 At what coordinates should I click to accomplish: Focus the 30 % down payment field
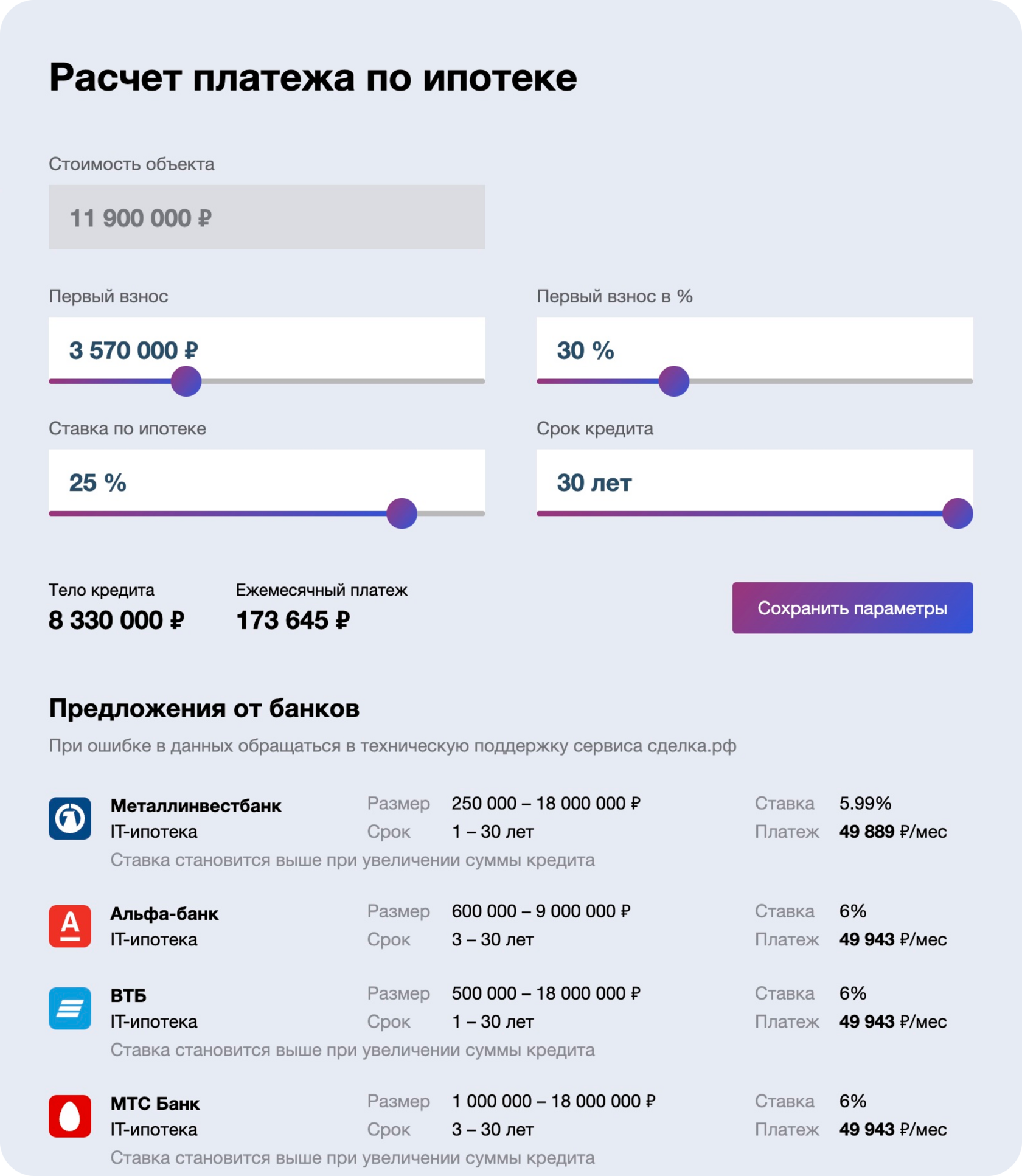(x=754, y=349)
